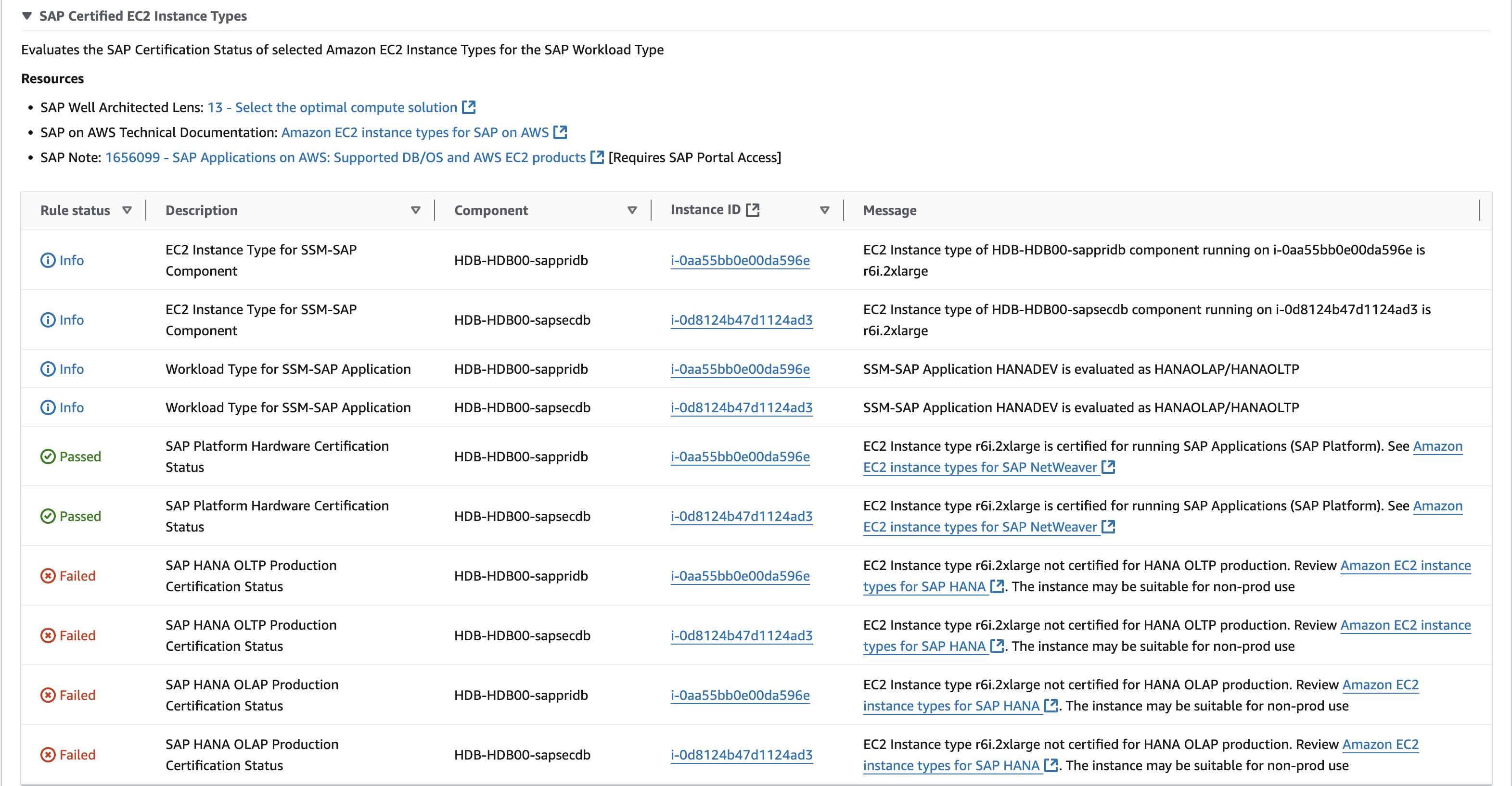
Task: Click external icon beside compute solution link
Action: point(468,107)
